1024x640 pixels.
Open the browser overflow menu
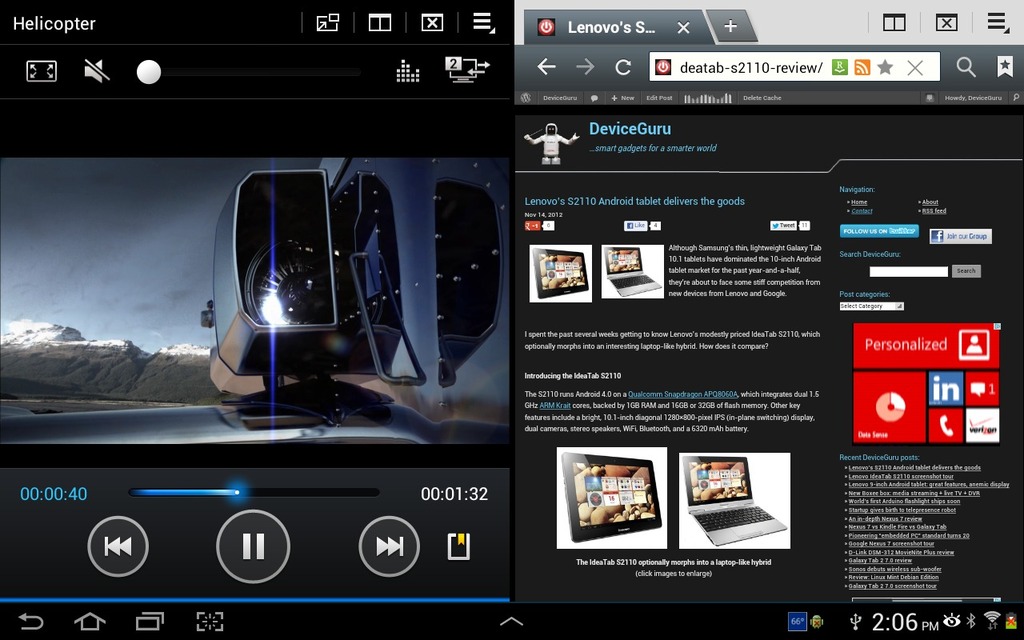(998, 23)
